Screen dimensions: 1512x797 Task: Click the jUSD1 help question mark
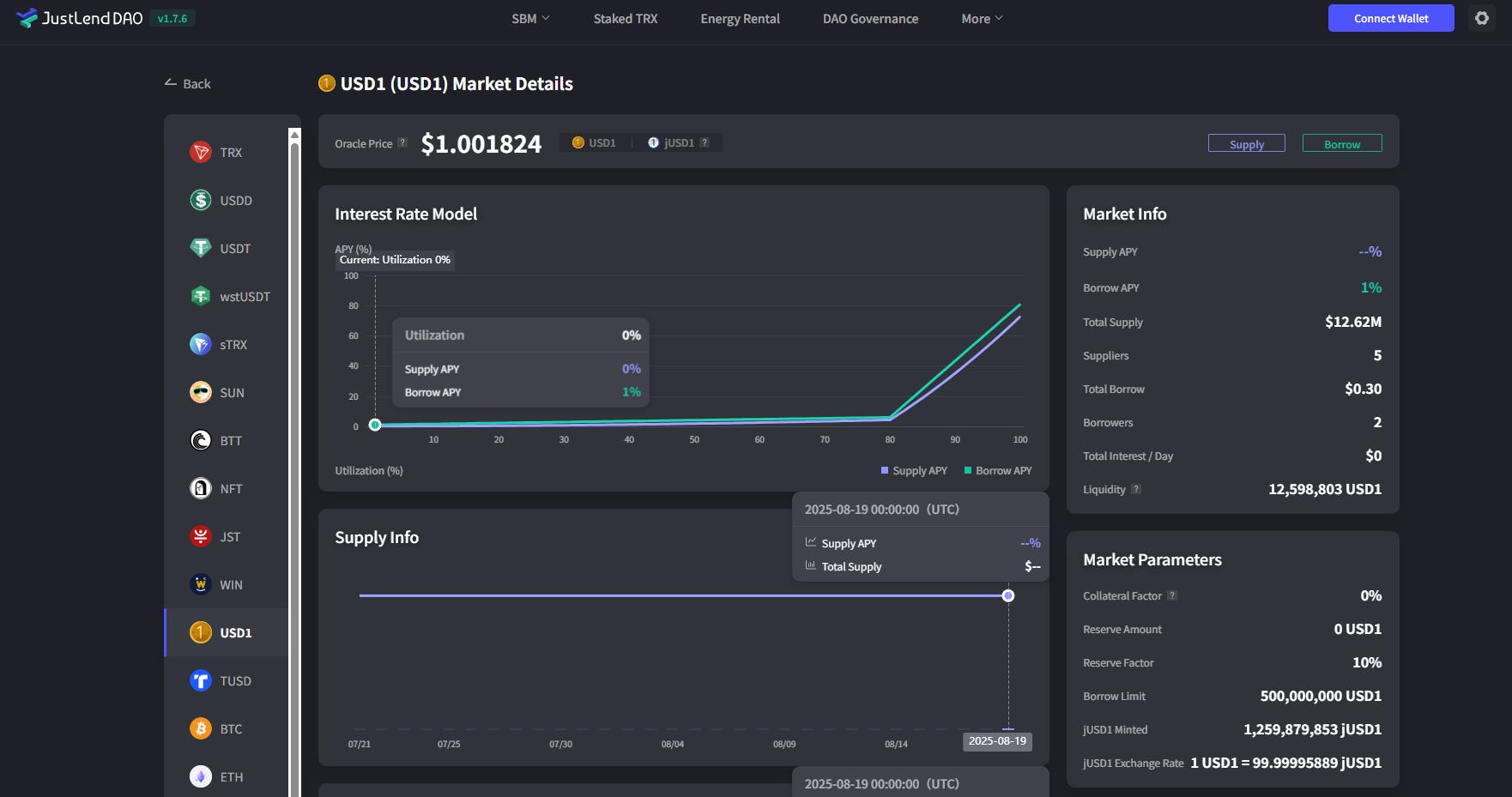(705, 142)
